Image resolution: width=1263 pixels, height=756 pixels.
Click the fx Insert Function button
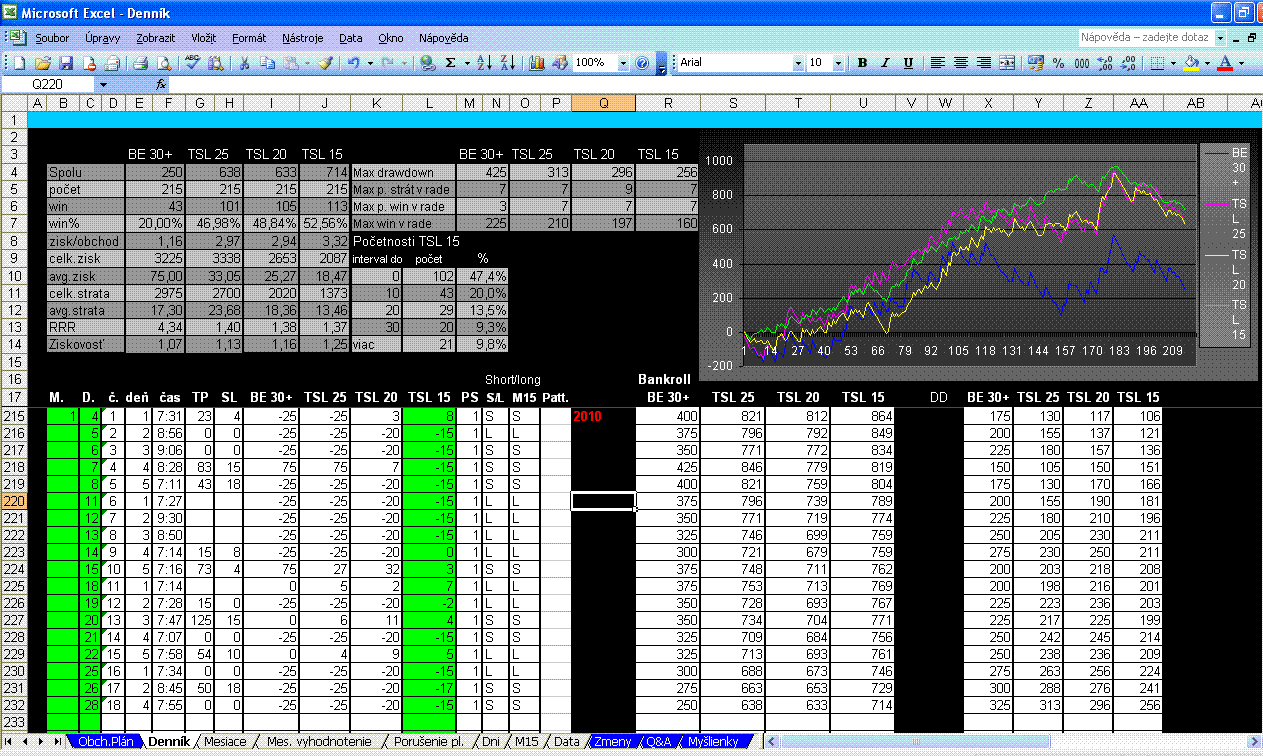[x=161, y=85]
